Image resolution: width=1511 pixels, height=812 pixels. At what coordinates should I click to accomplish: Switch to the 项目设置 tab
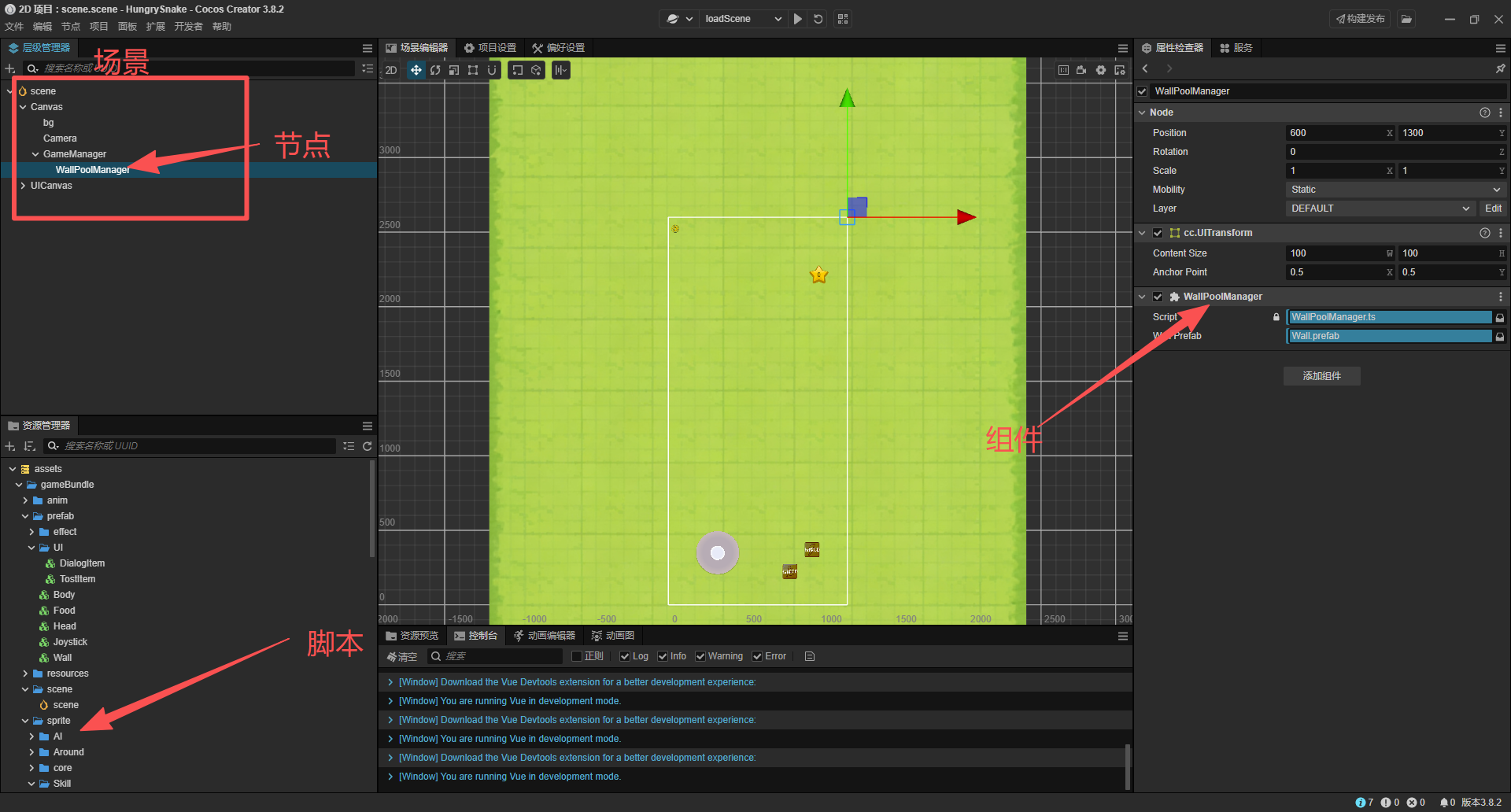pos(490,48)
